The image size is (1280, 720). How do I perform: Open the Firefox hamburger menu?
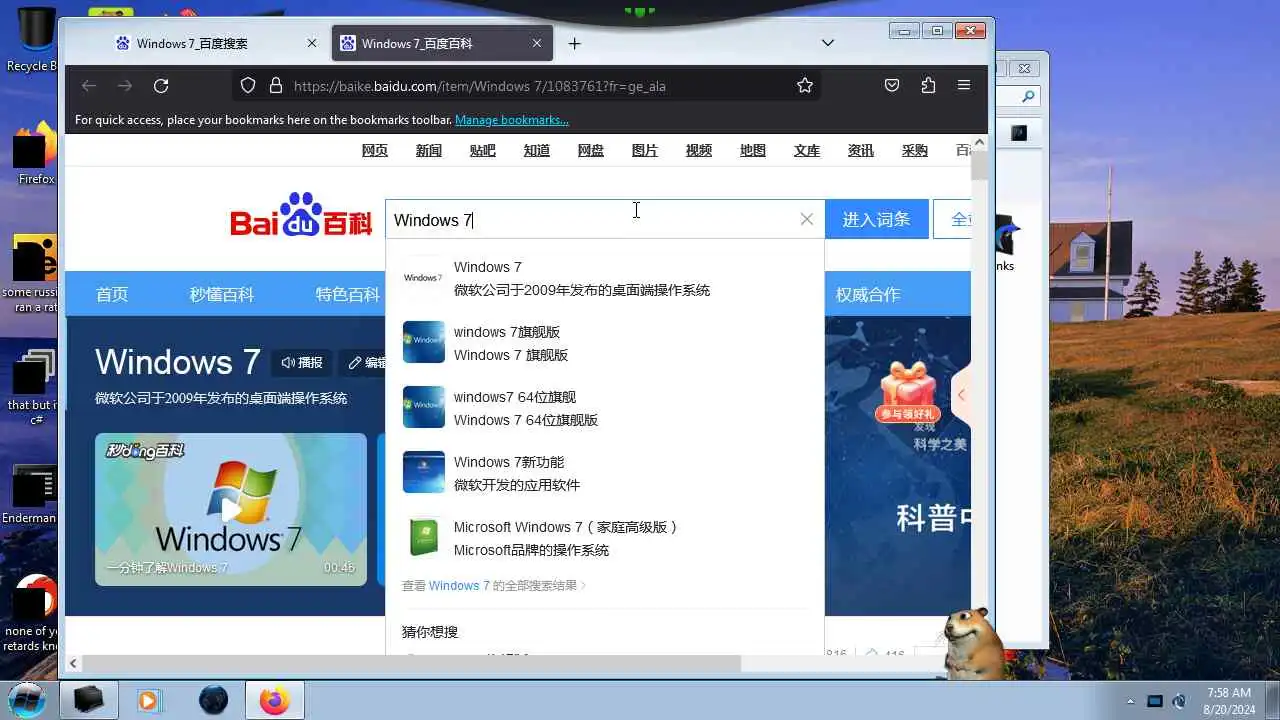tap(964, 86)
